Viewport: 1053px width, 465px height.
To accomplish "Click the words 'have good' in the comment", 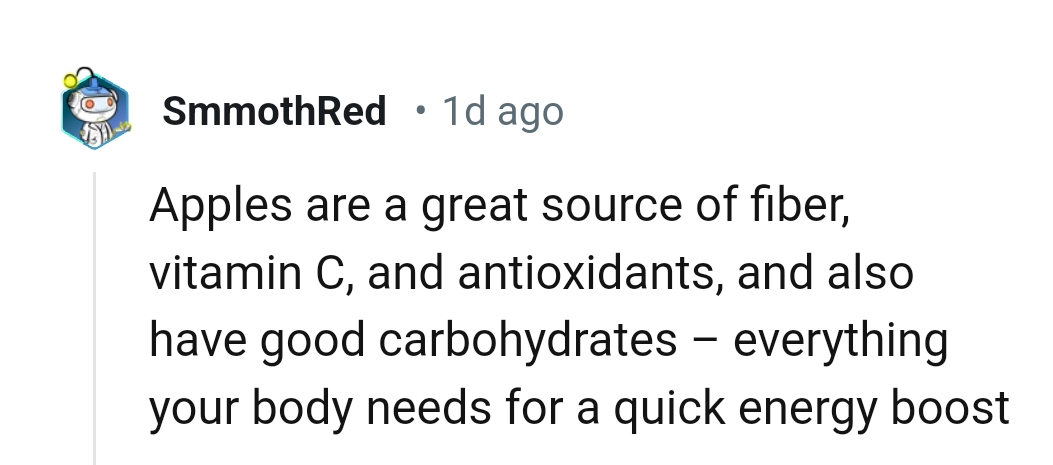I will 253,340.
